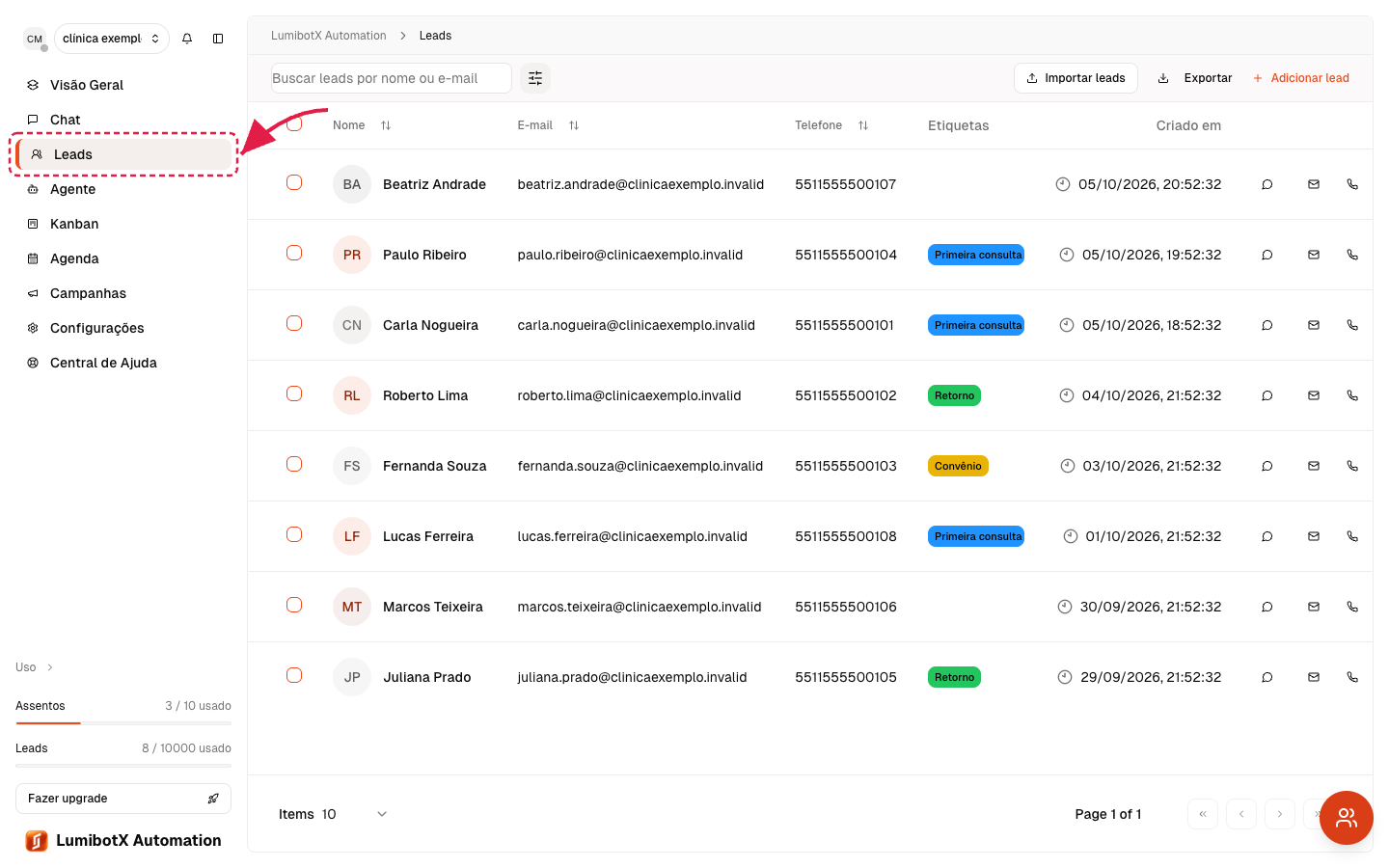Send email icon for Beatriz Andrade

pos(1314,184)
